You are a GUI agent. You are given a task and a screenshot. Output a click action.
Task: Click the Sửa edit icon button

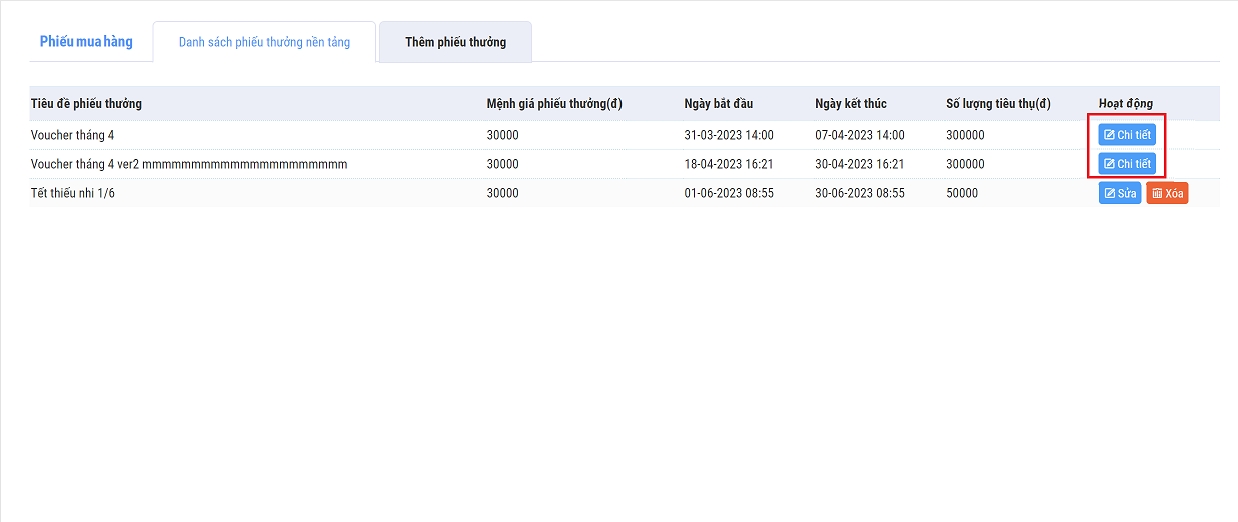click(x=1119, y=193)
